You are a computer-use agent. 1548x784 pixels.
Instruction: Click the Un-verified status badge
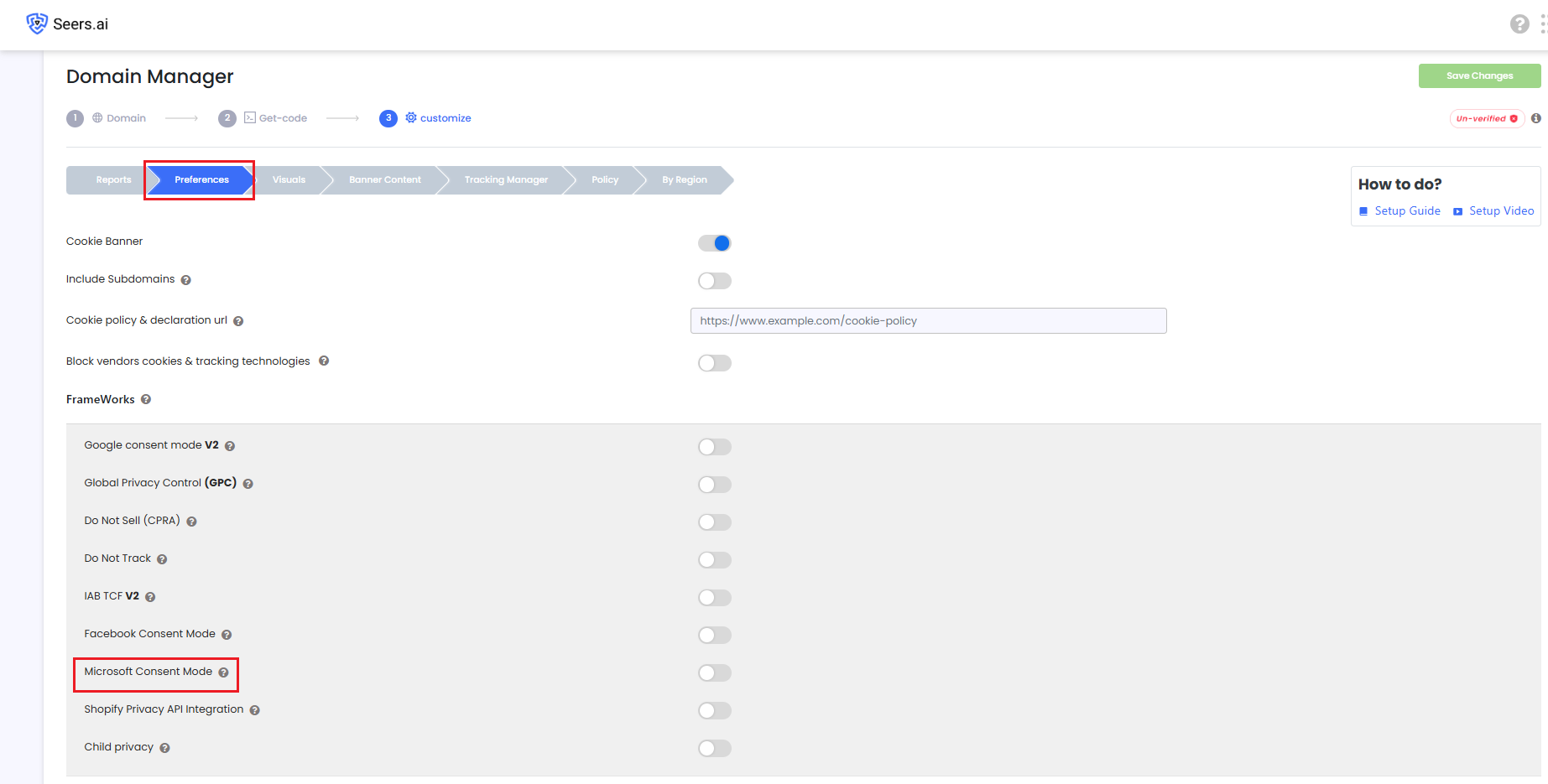click(x=1487, y=118)
